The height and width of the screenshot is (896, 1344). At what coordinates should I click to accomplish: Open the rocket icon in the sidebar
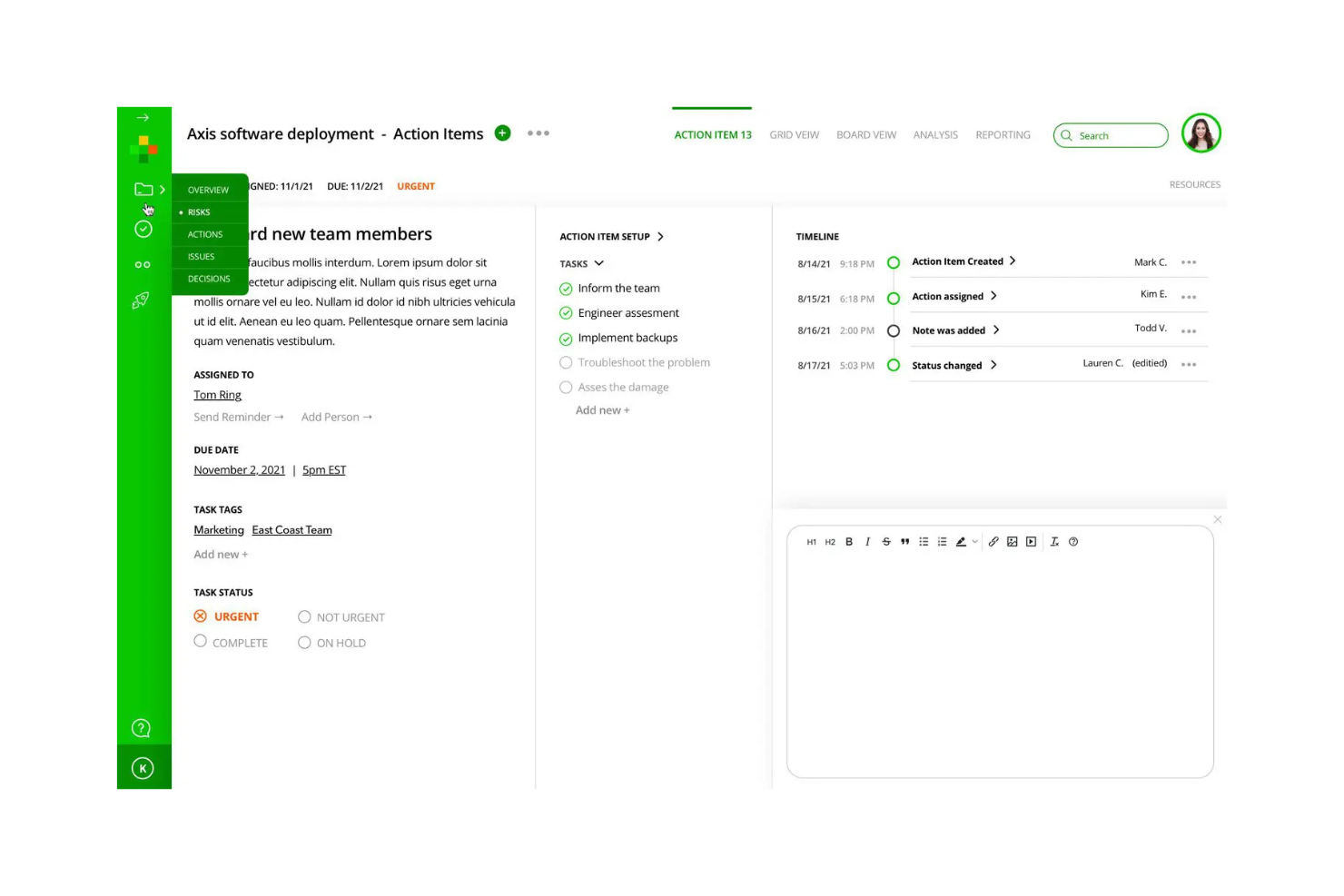pyautogui.click(x=141, y=300)
